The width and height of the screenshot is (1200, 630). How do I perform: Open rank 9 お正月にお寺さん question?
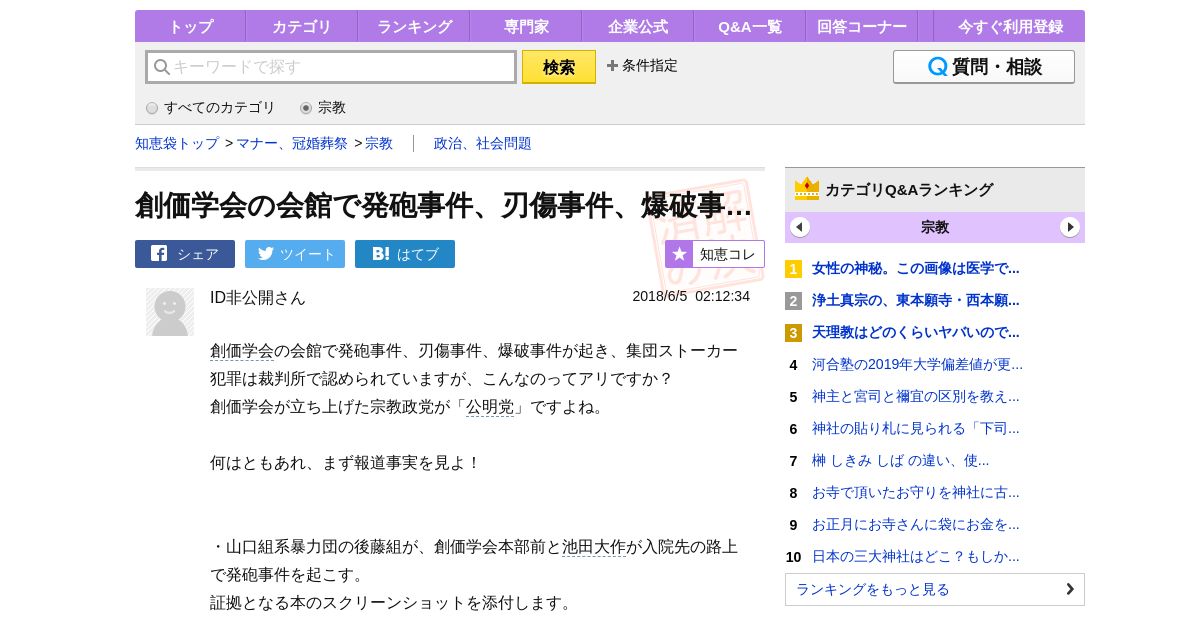[916, 524]
